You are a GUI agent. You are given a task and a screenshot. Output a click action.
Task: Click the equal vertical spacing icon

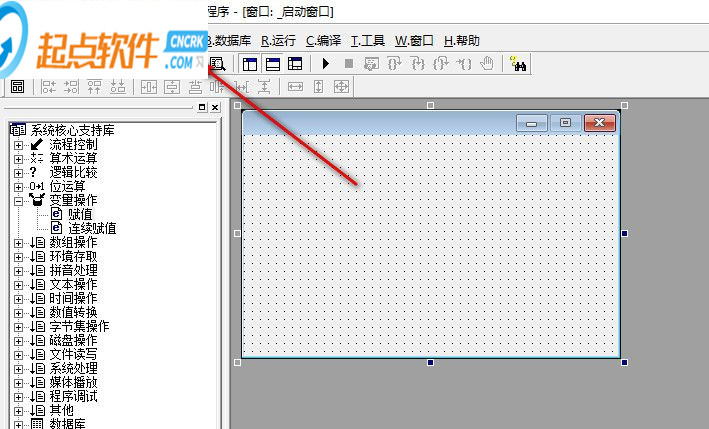click(x=264, y=86)
